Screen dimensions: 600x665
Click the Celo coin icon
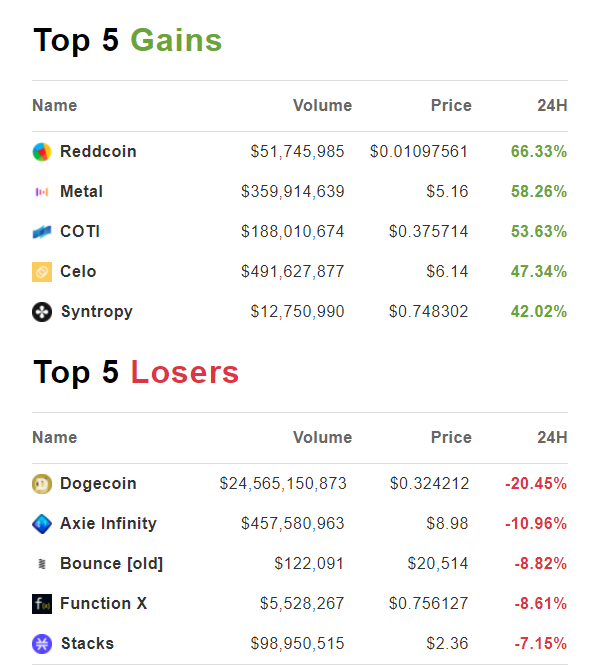(x=42, y=272)
